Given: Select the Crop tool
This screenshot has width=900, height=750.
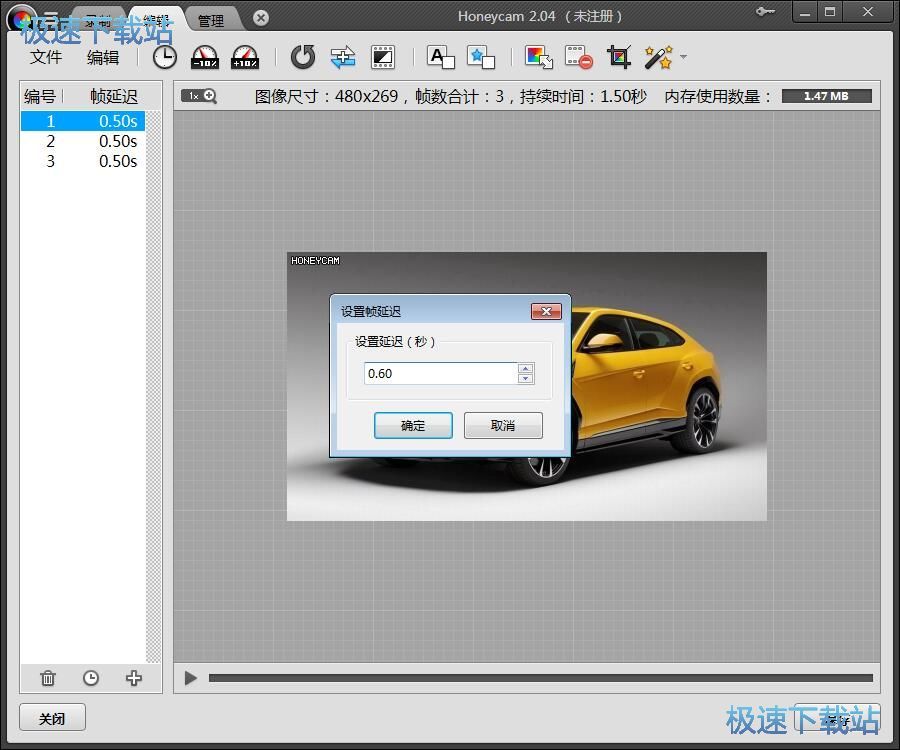Looking at the screenshot, I should tap(619, 57).
